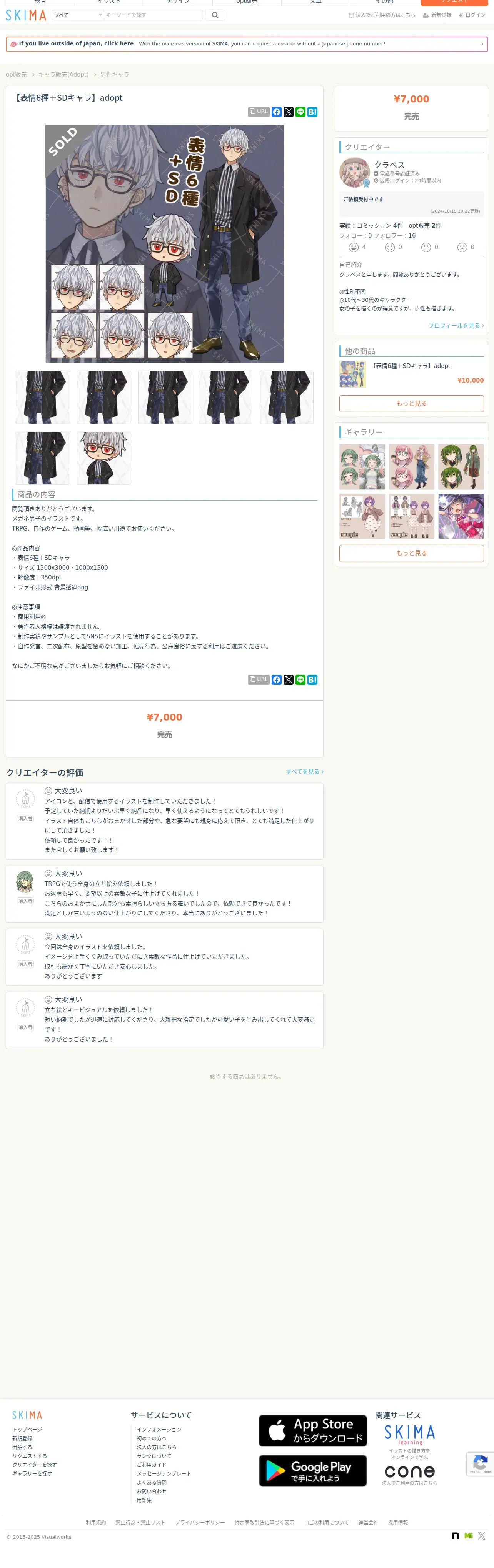Open プライバシーポリシー in the bottom bar
This screenshot has width=494, height=1568.
pos(200,1523)
